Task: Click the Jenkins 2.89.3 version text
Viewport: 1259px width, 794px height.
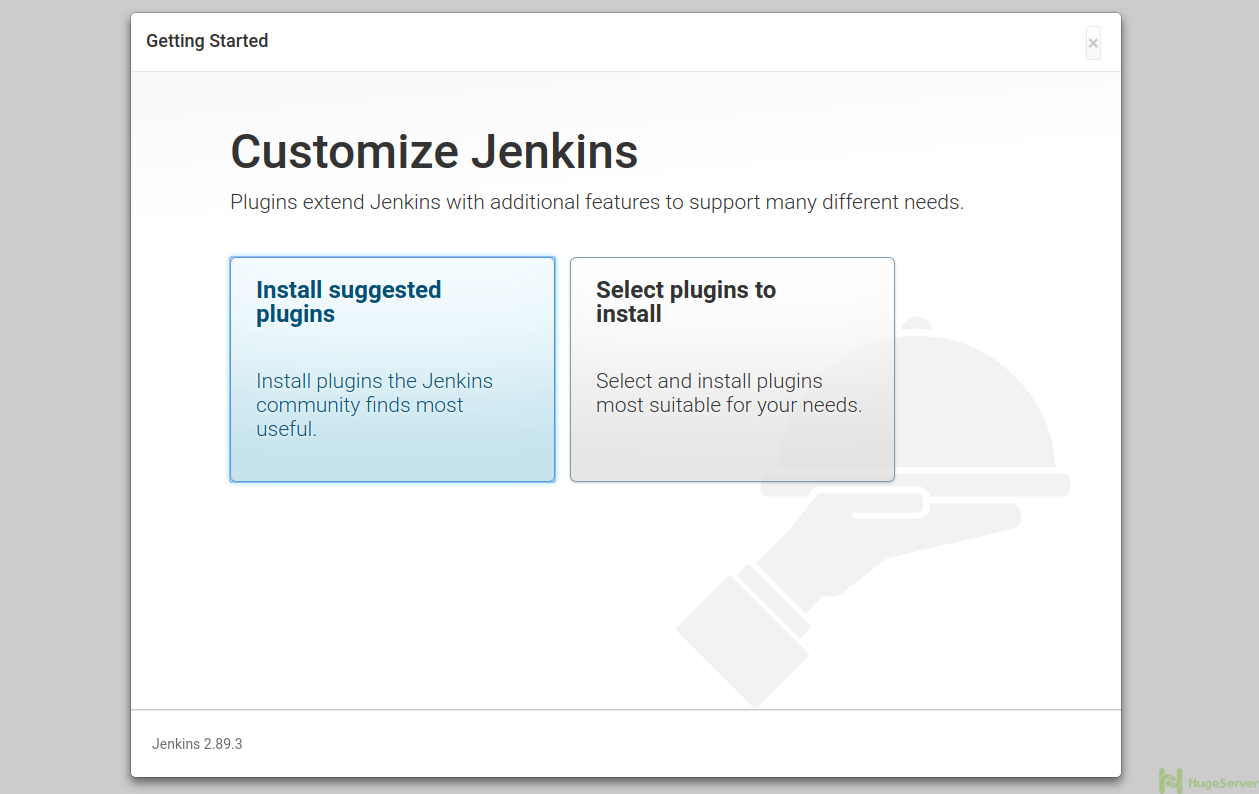Action: coord(197,744)
